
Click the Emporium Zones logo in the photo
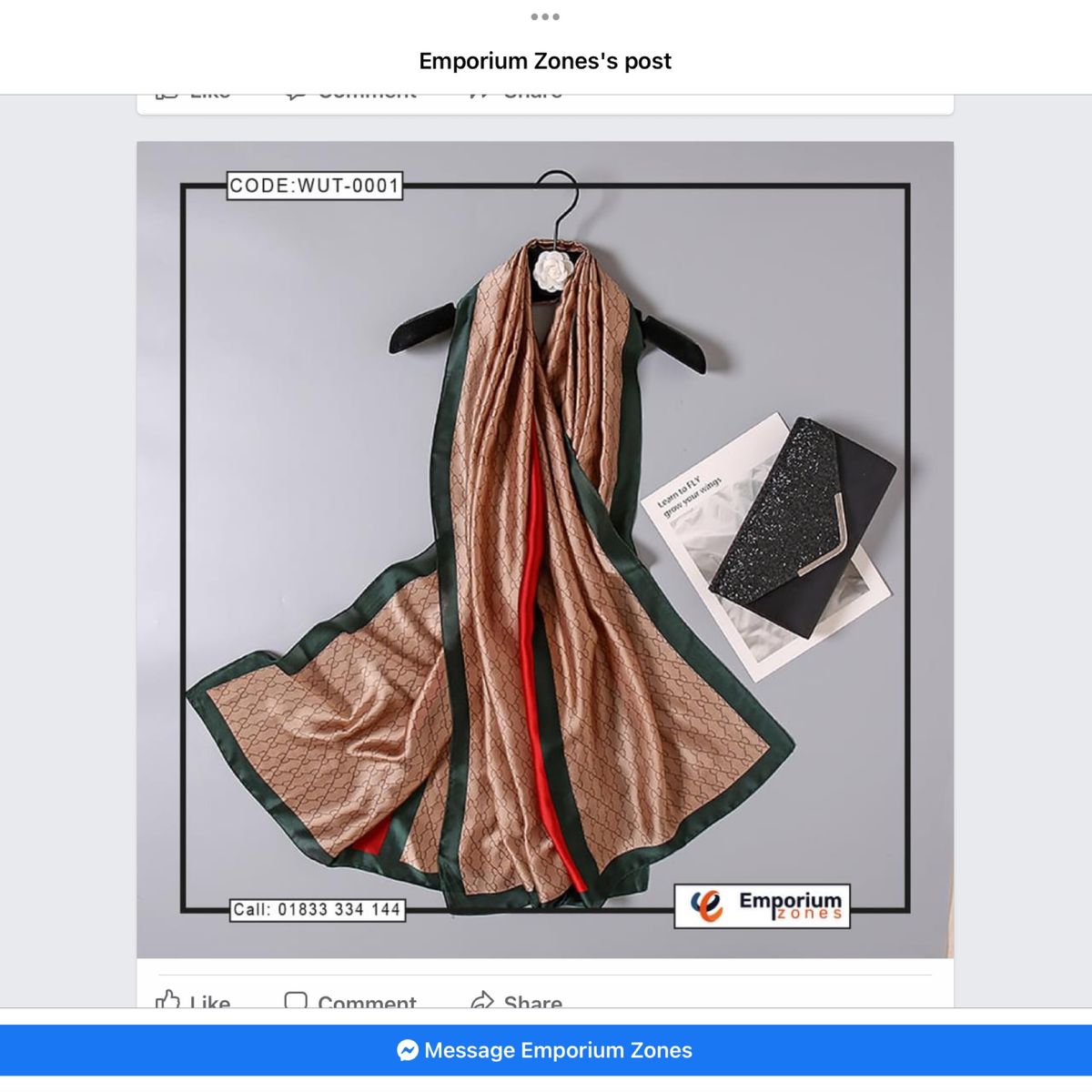click(762, 905)
